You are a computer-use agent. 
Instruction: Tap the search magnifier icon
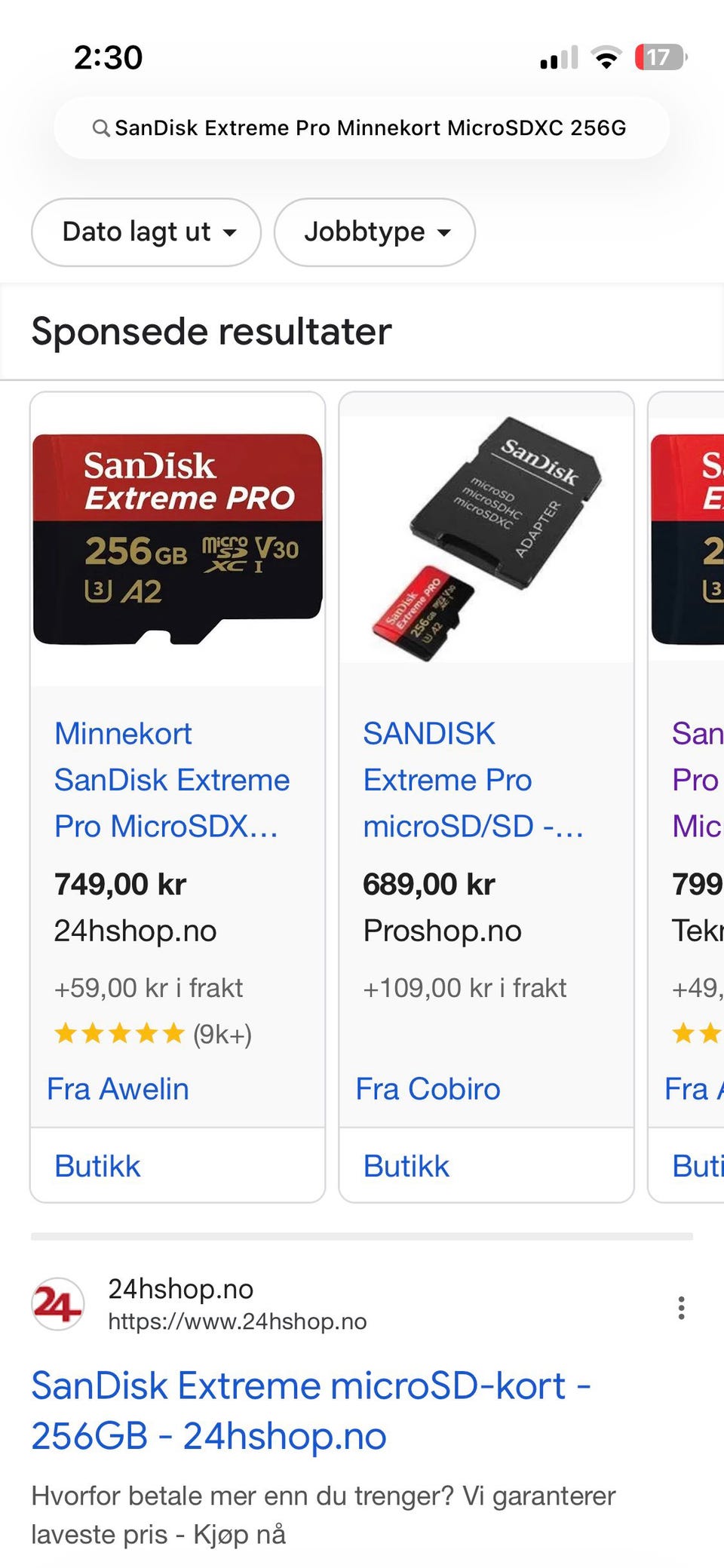[x=100, y=128]
